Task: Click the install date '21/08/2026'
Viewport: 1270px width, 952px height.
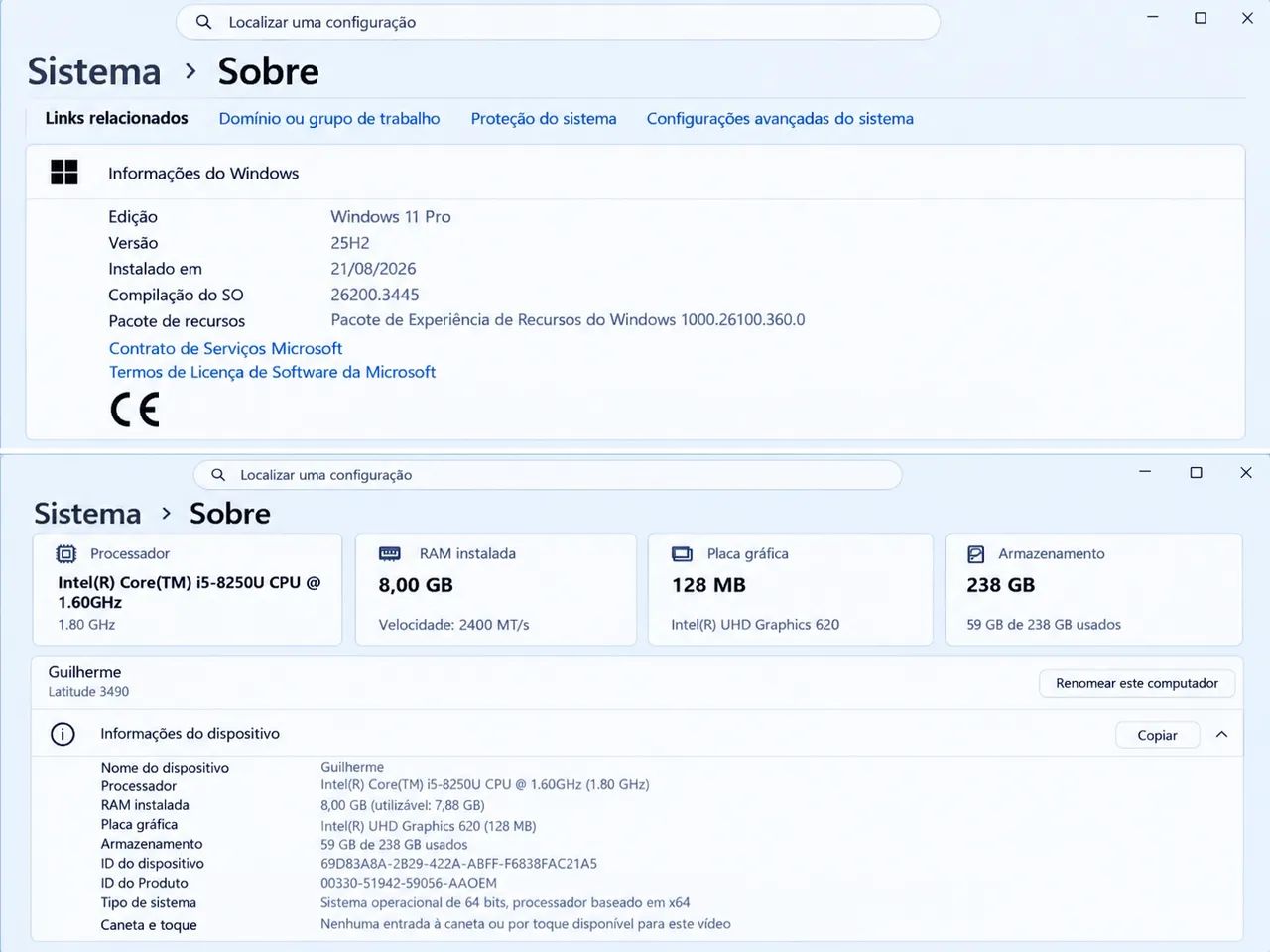Action: click(373, 269)
